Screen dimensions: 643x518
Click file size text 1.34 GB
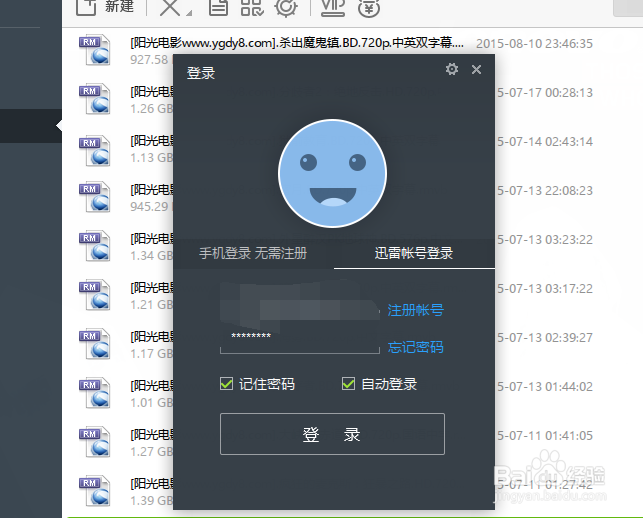tap(152, 256)
